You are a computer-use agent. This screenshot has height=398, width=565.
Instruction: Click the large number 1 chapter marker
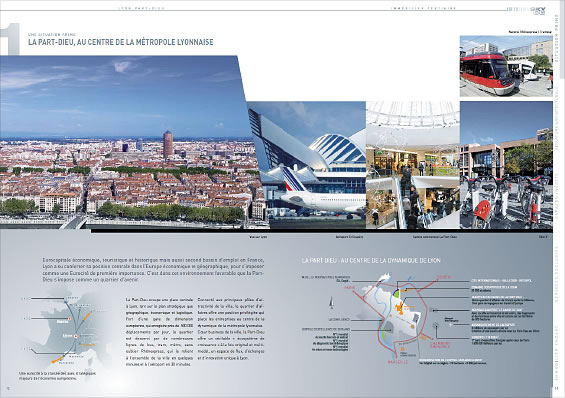(10, 39)
